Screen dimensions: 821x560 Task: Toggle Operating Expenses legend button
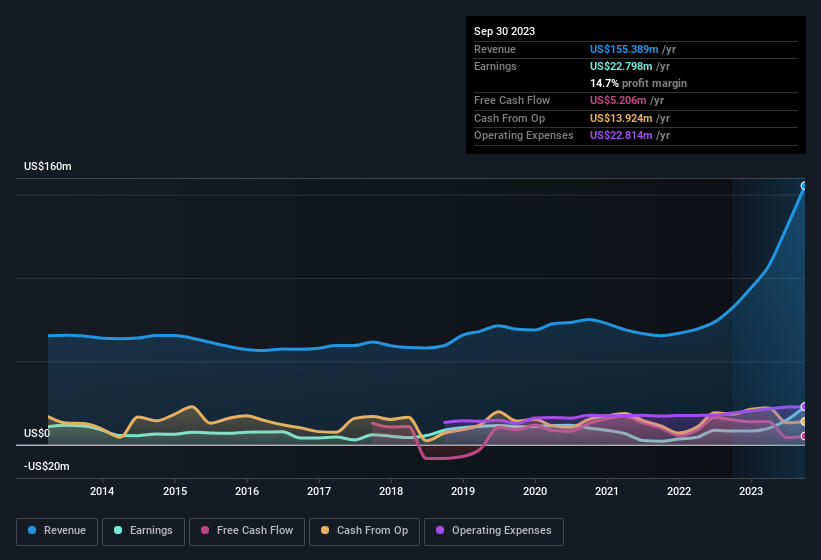[494, 531]
